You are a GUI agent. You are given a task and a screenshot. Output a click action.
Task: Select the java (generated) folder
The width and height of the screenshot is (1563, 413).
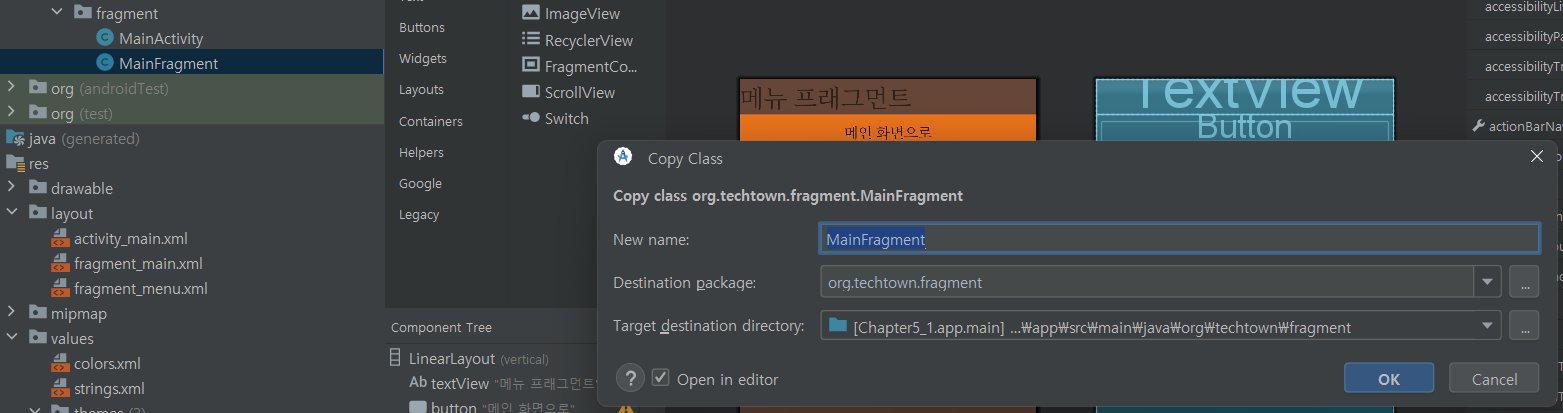[84, 138]
